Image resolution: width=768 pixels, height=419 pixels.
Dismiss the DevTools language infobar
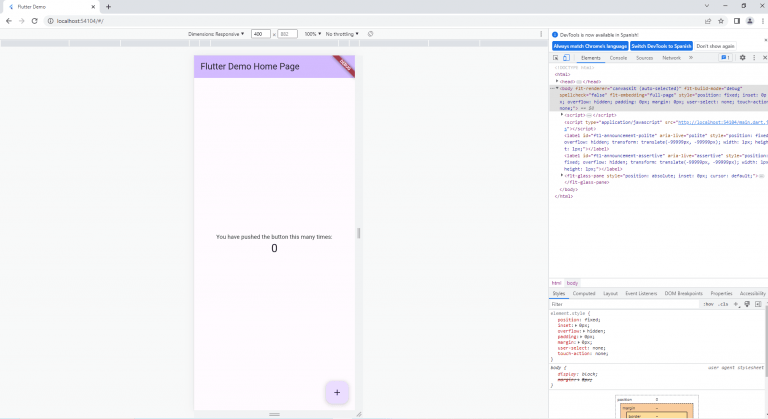click(766, 40)
